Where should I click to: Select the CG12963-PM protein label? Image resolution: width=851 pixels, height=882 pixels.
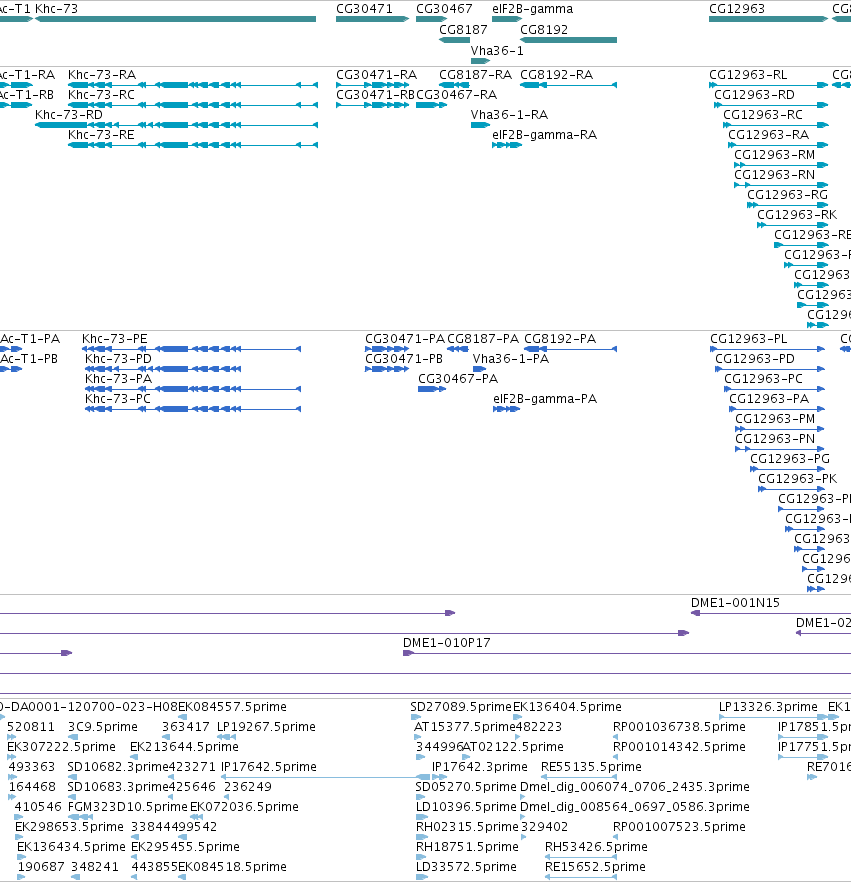click(x=775, y=418)
